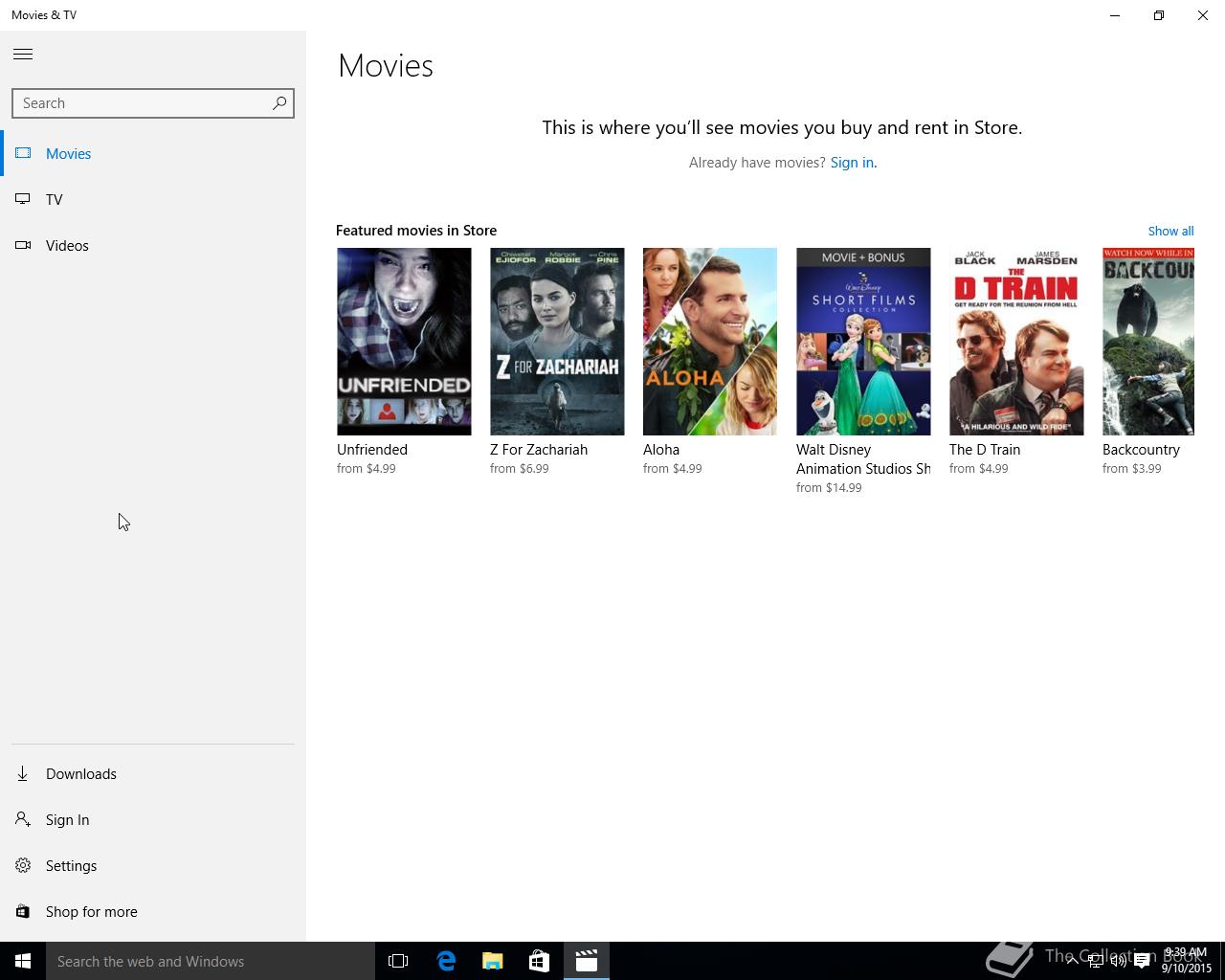
Task: Click Show all featured movies
Action: click(x=1170, y=231)
